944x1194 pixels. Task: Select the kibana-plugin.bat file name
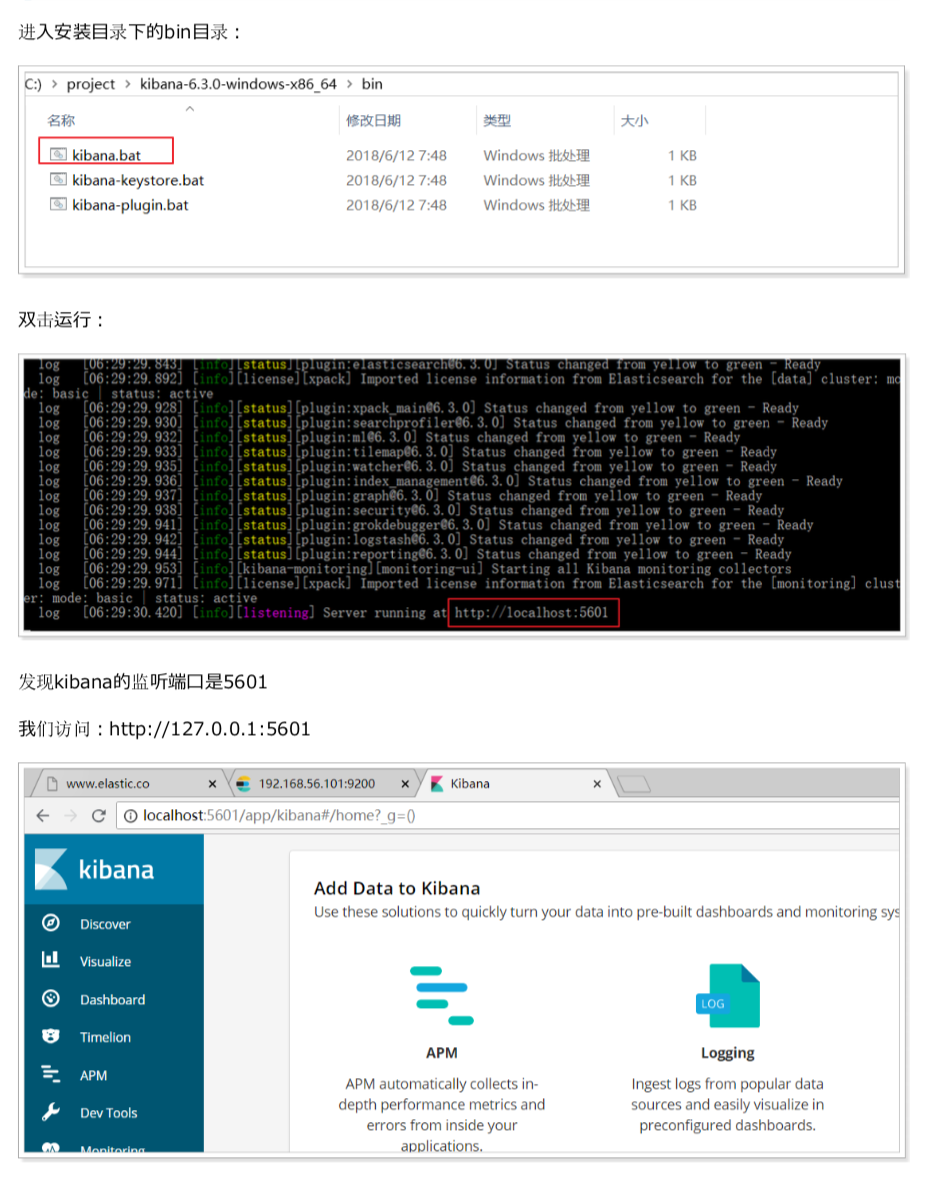click(x=130, y=205)
